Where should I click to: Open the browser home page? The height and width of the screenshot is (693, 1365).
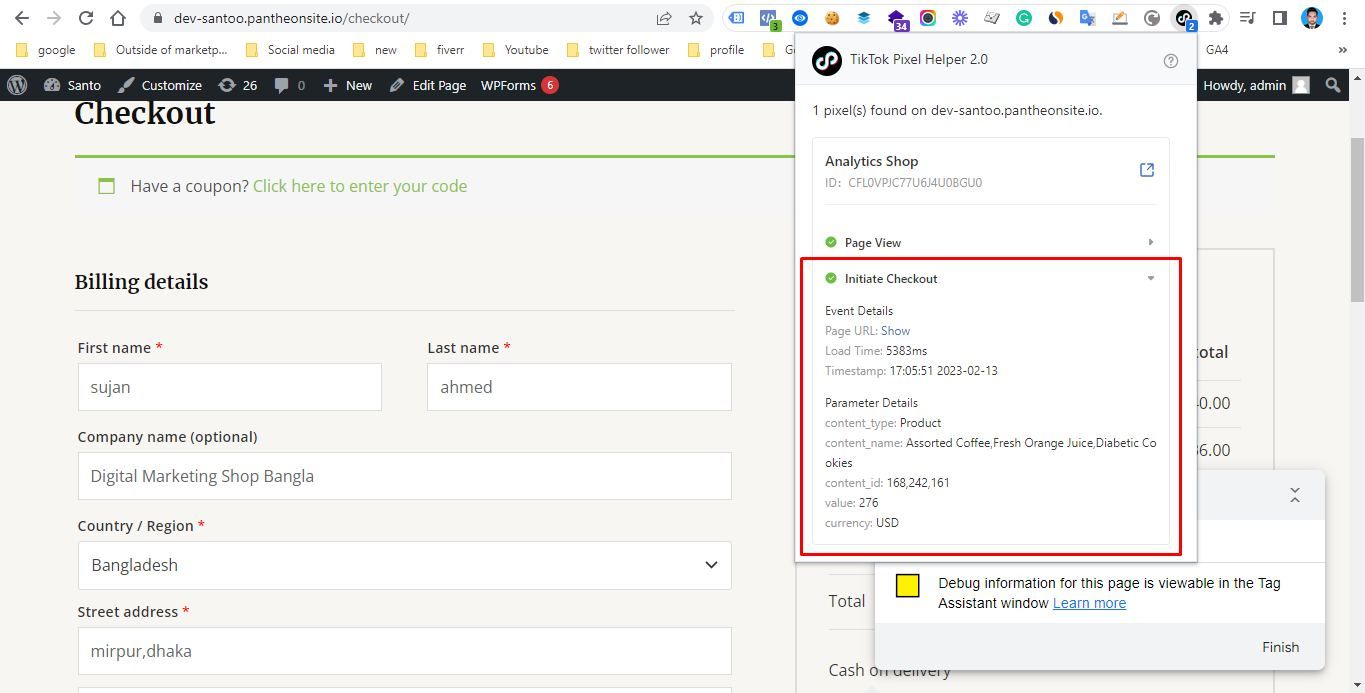point(118,18)
